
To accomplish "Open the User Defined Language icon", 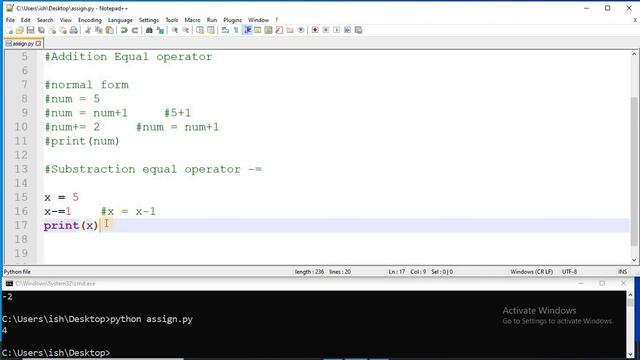I will 258,30.
